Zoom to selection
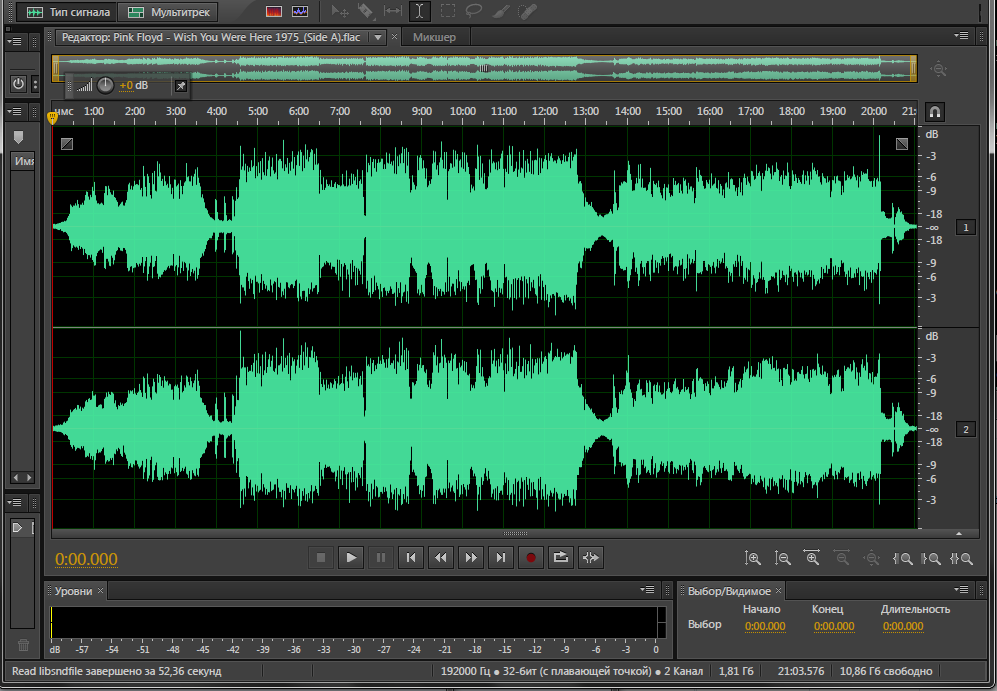 point(961,558)
